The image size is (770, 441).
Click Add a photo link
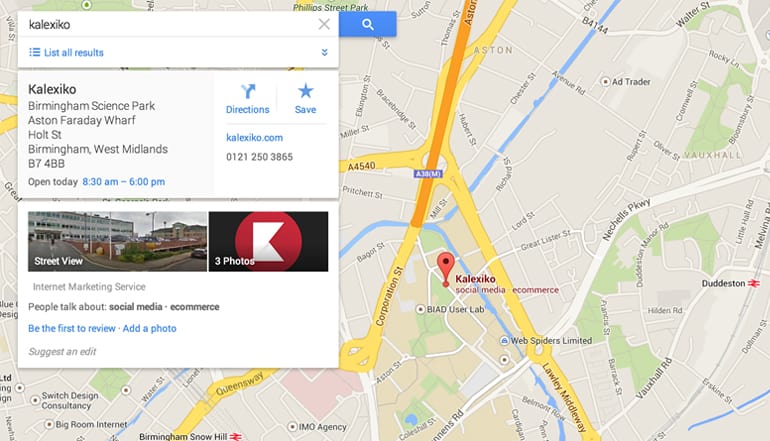click(x=149, y=328)
